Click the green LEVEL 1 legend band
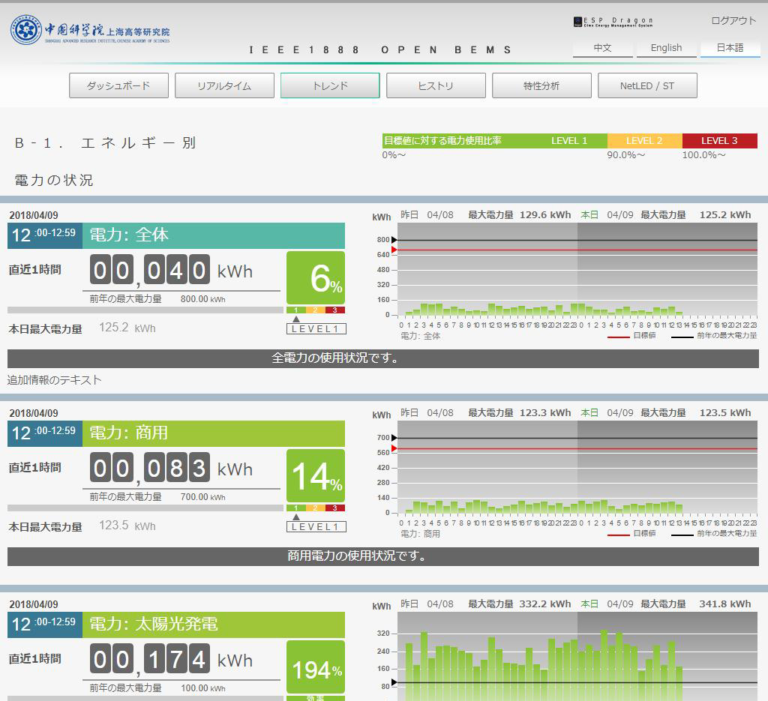Screen dimensions: 768x701 [x=495, y=141]
